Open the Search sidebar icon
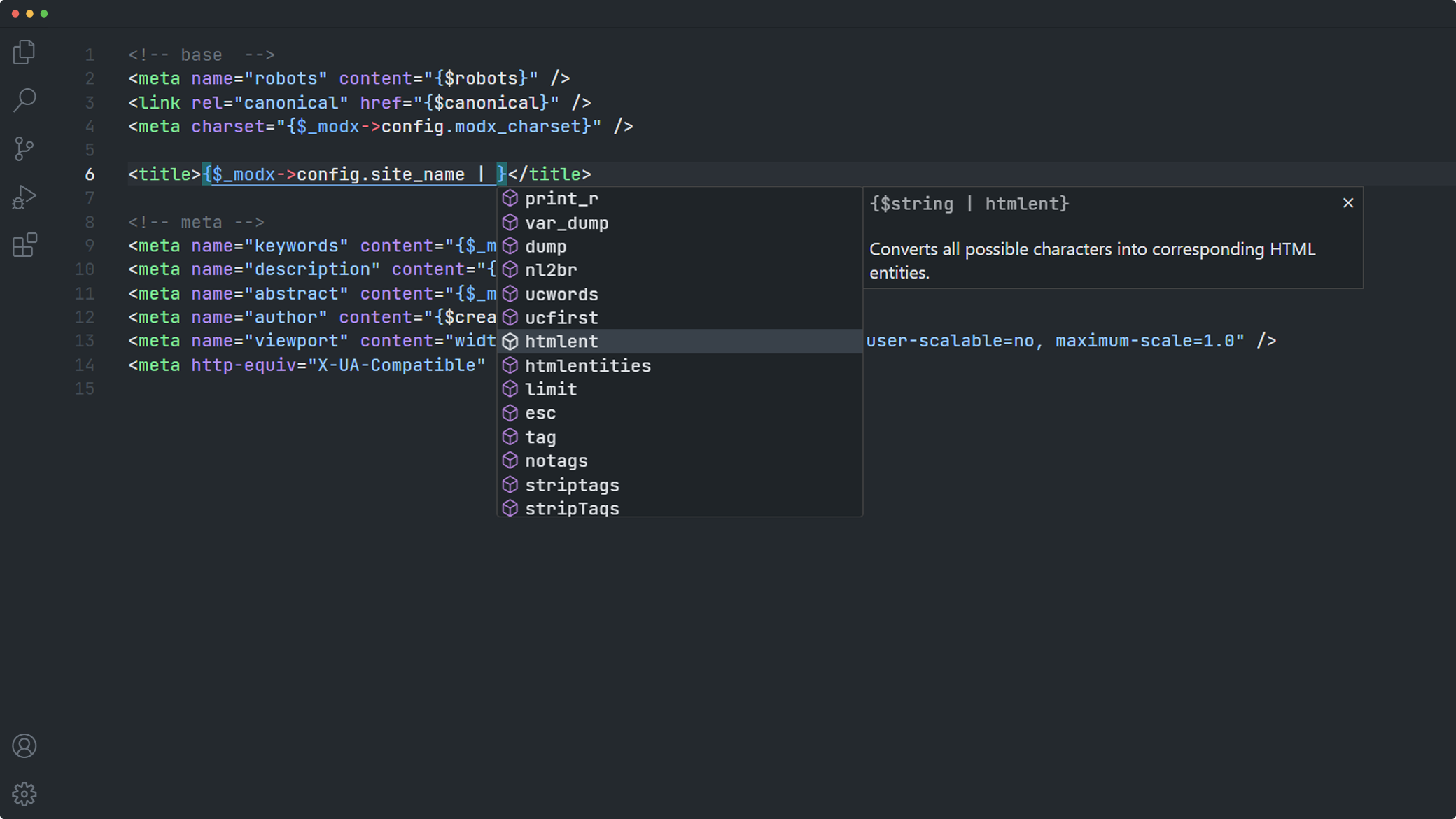 (x=24, y=100)
